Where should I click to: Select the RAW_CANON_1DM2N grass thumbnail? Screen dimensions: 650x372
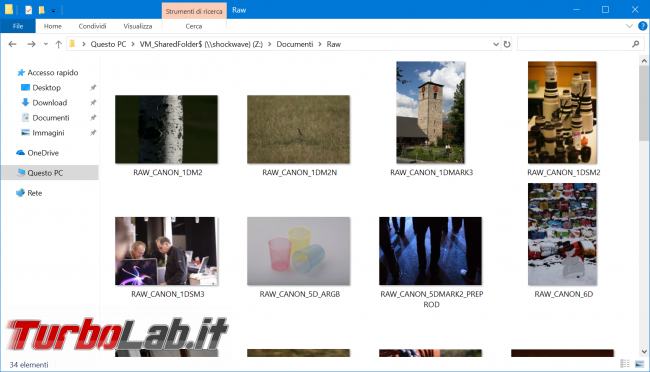click(x=298, y=129)
